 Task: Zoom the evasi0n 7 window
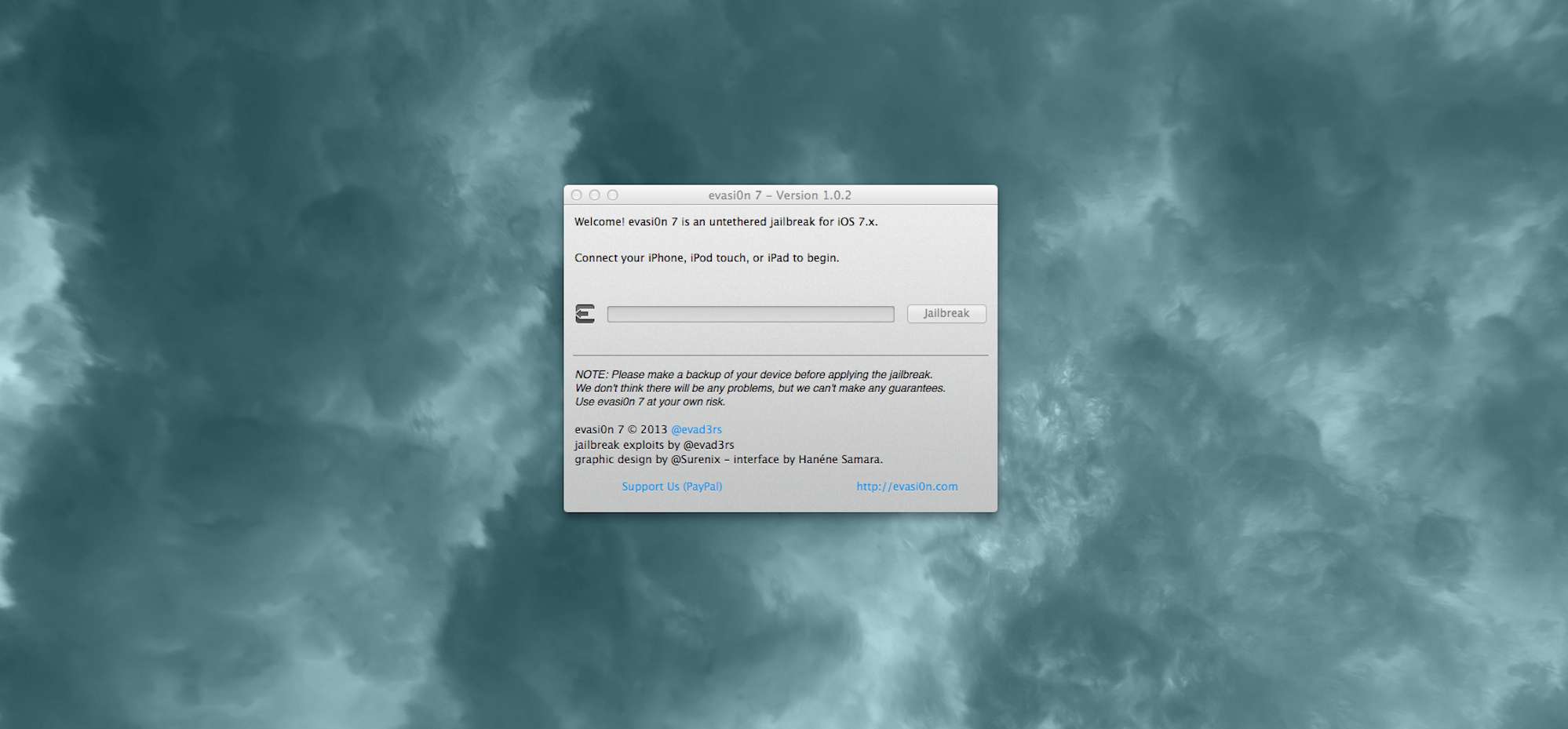point(613,195)
